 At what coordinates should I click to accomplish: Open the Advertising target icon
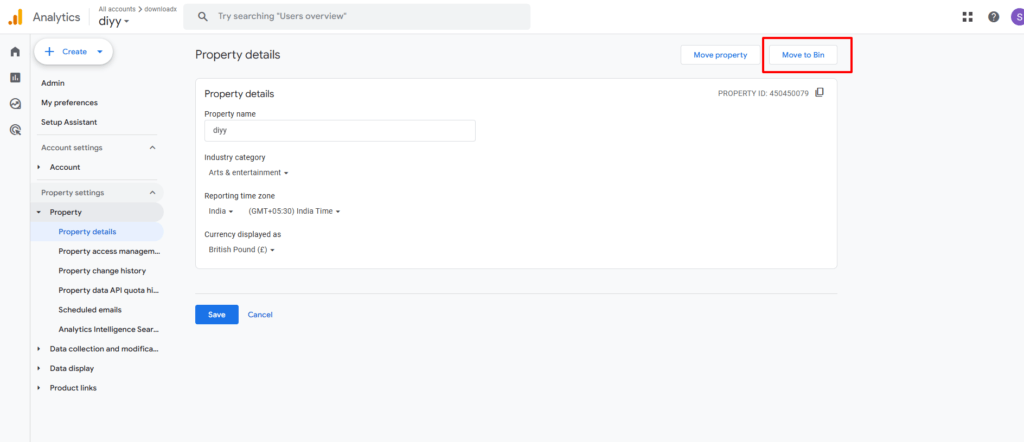point(15,130)
